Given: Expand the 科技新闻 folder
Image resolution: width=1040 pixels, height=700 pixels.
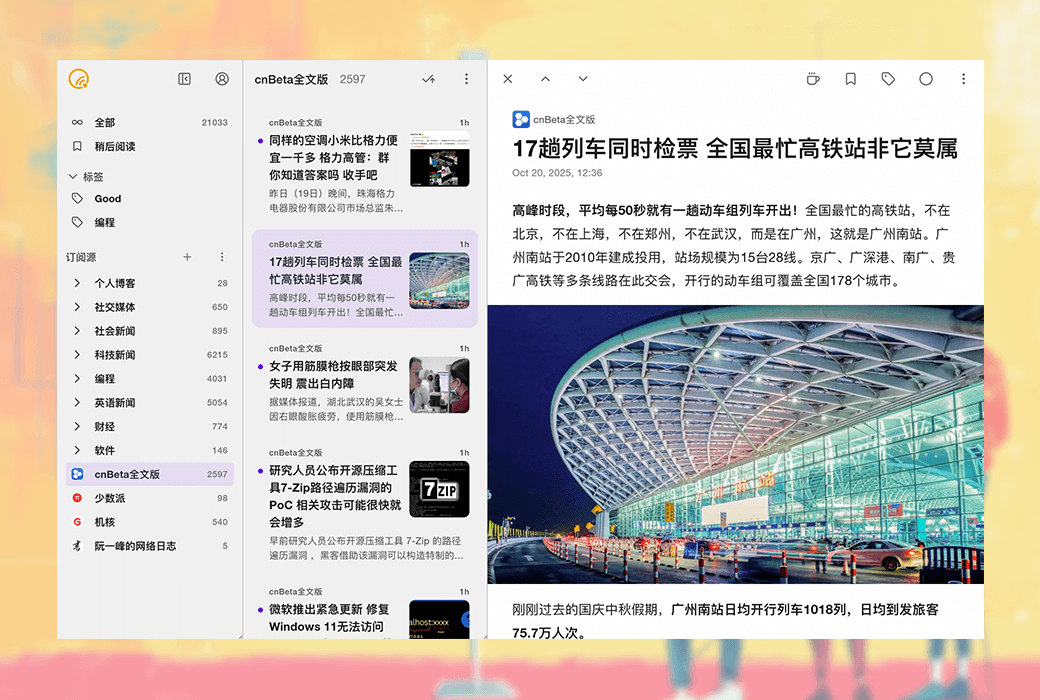Looking at the screenshot, I should click(77, 355).
